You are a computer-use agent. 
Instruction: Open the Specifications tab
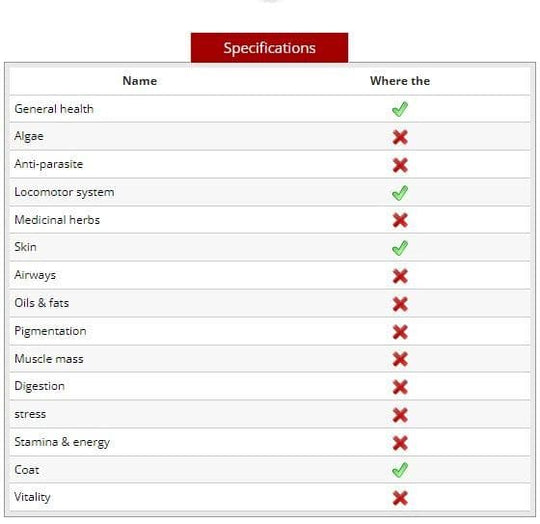pyautogui.click(x=269, y=48)
